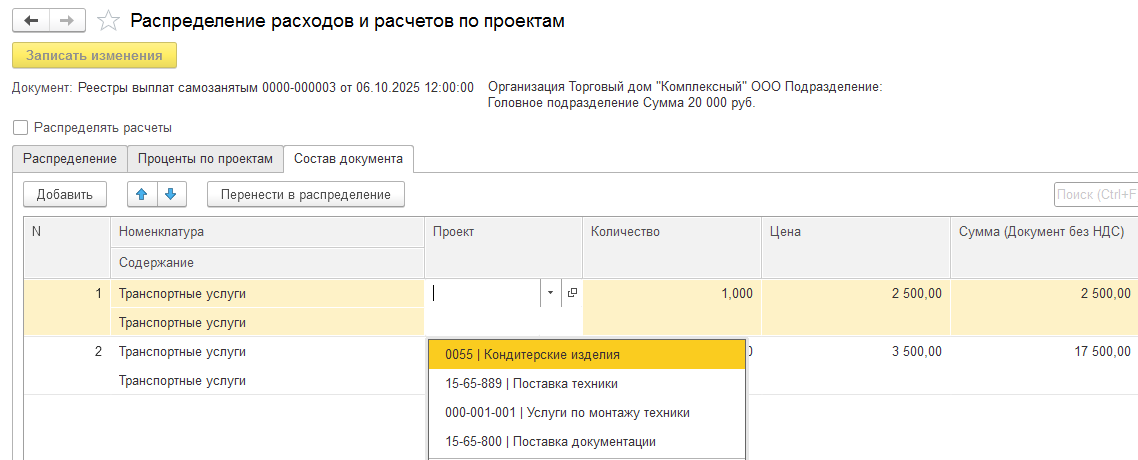Click the Проект text input in row 1

click(x=484, y=293)
